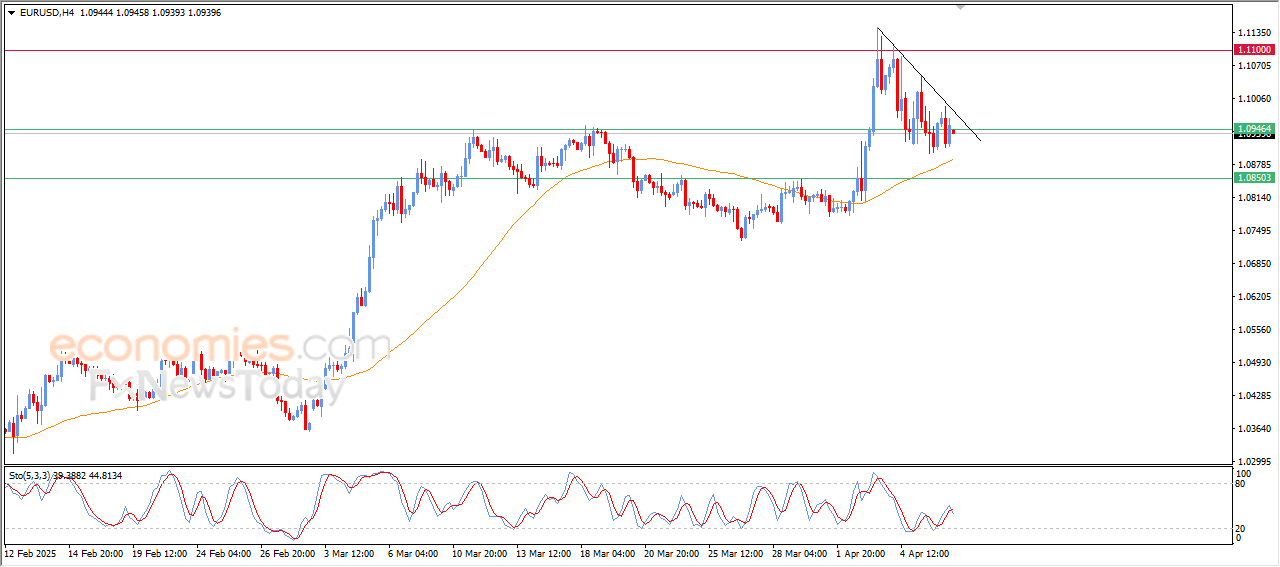The image size is (1280, 567).
Task: Click the 1.08140 price scale value
Action: click(x=1254, y=197)
